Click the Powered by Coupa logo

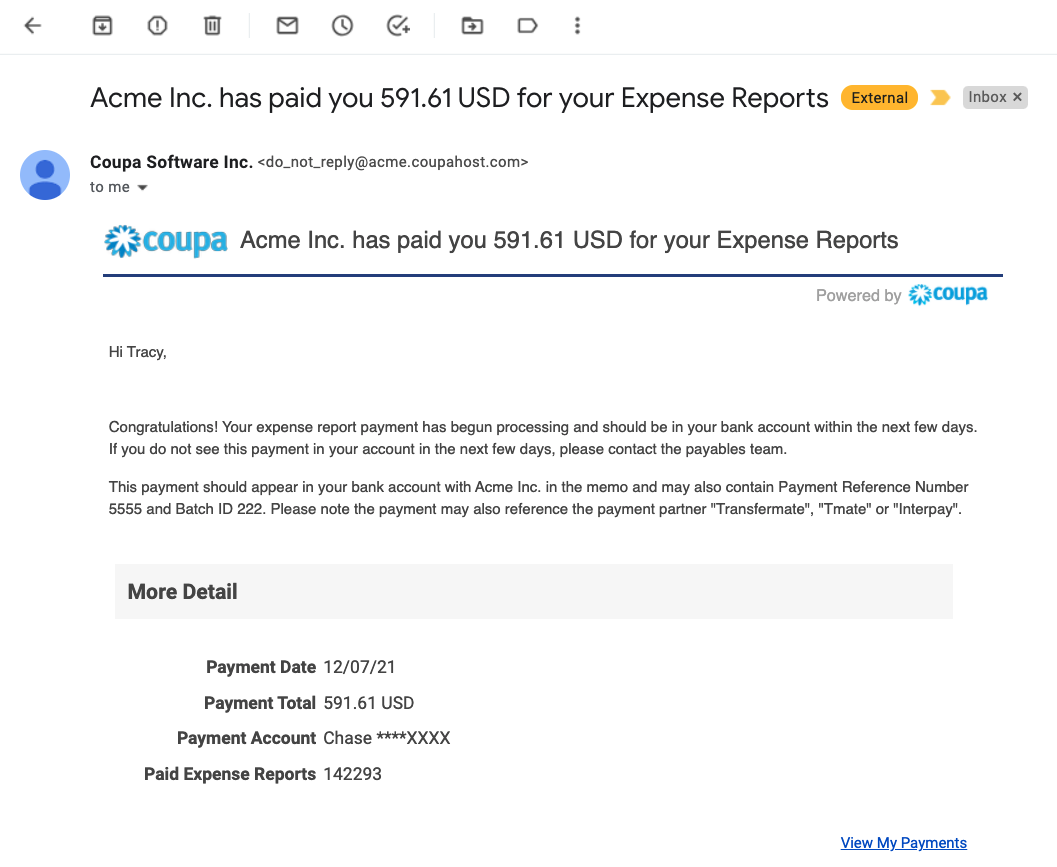pyautogui.click(x=947, y=295)
